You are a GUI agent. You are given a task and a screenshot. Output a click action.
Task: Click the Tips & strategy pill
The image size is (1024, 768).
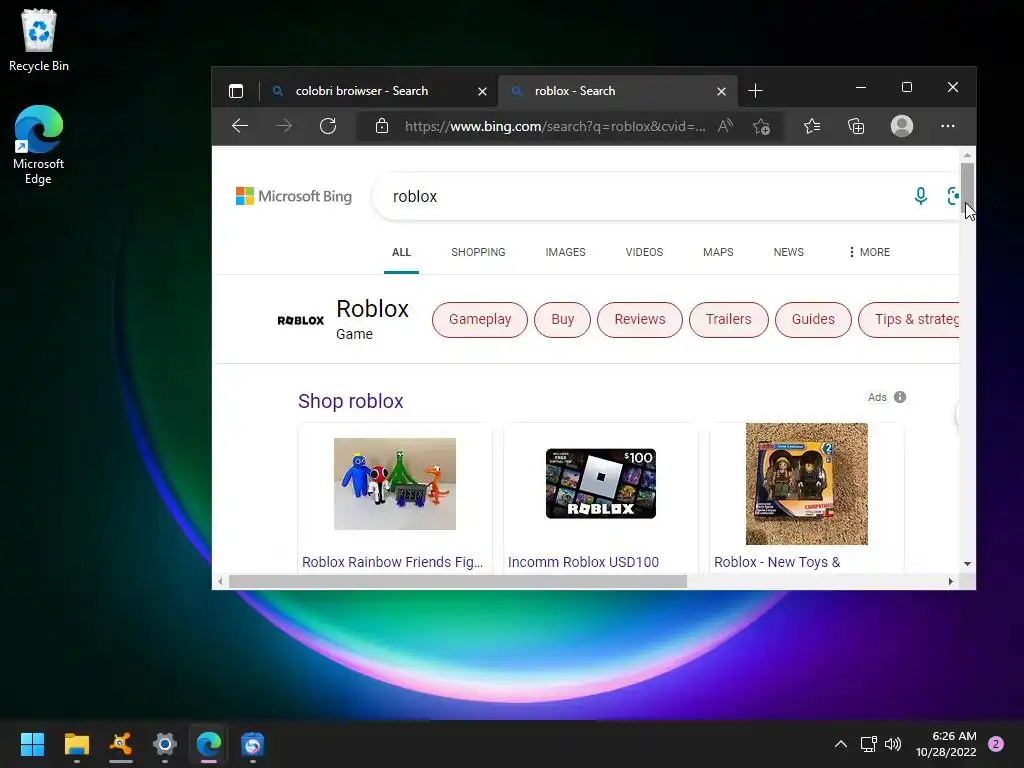point(909,319)
